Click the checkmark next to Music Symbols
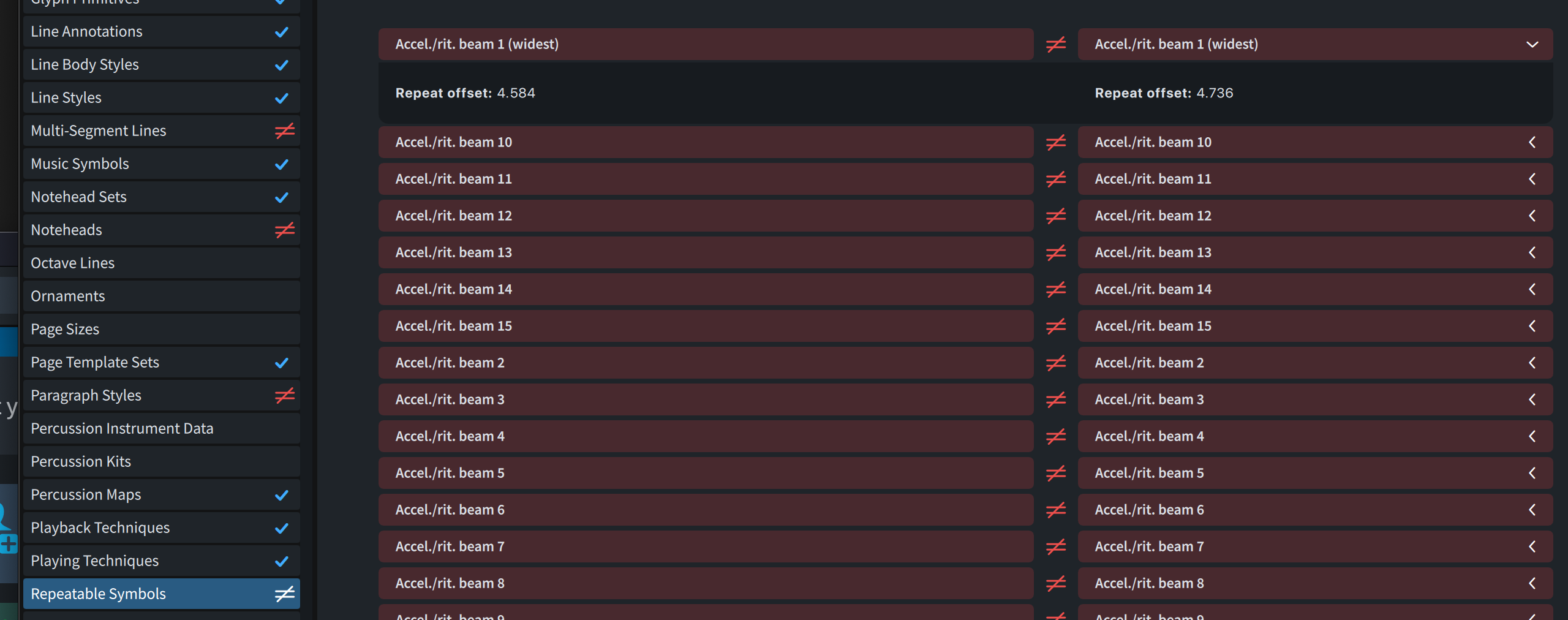Screen dimensions: 1568x620 (282, 164)
